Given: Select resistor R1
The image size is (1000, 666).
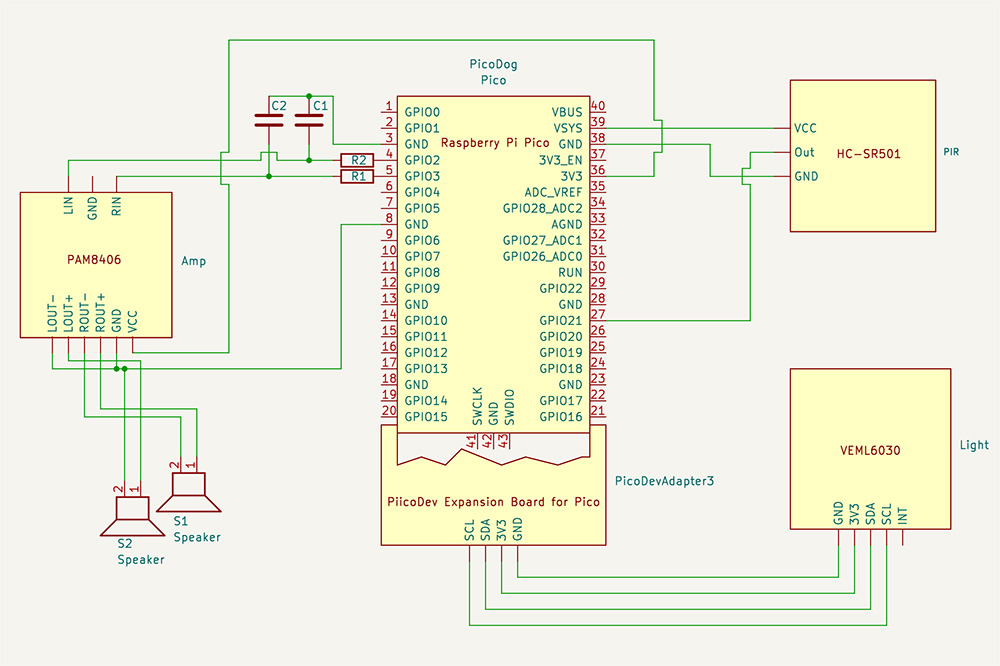Looking at the screenshot, I should 356,177.
